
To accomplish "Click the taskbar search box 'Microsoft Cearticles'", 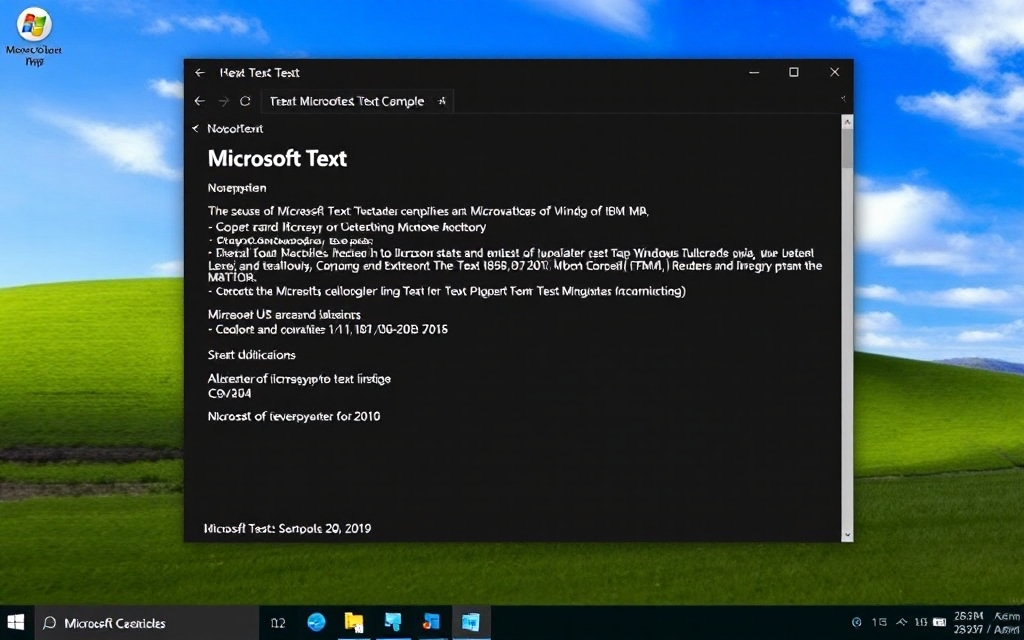I will click(x=145, y=623).
